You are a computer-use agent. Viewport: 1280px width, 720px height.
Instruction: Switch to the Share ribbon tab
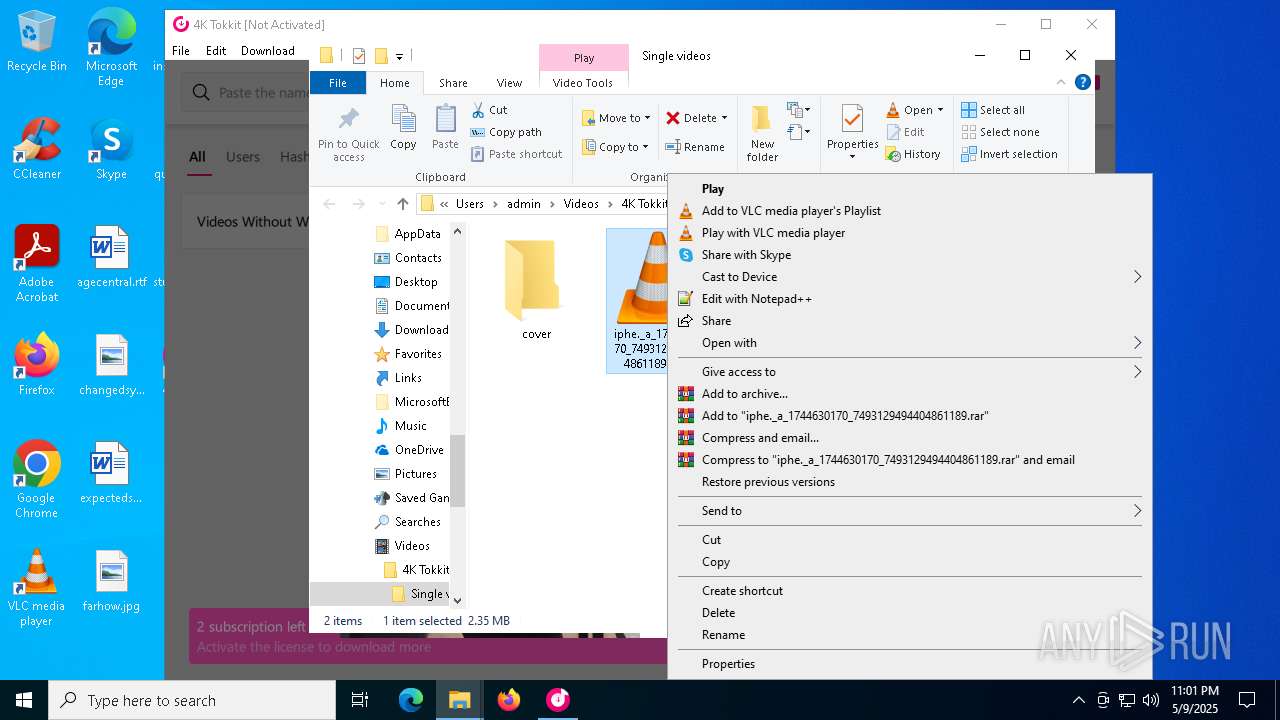(x=453, y=83)
